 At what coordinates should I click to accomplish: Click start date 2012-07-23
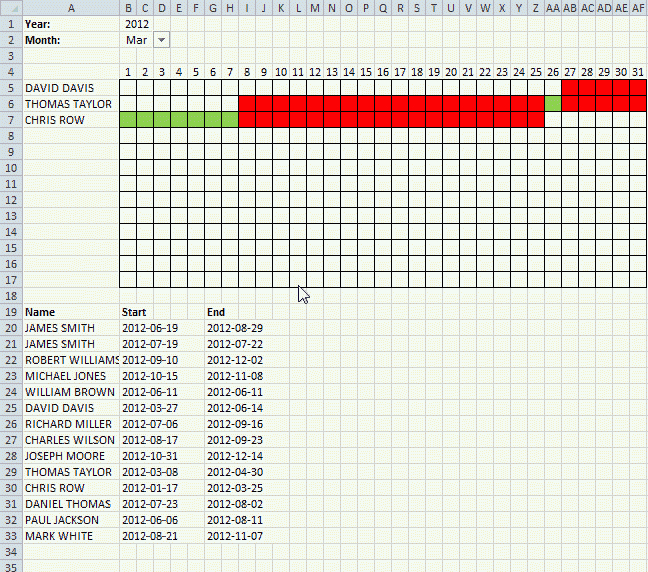point(150,504)
